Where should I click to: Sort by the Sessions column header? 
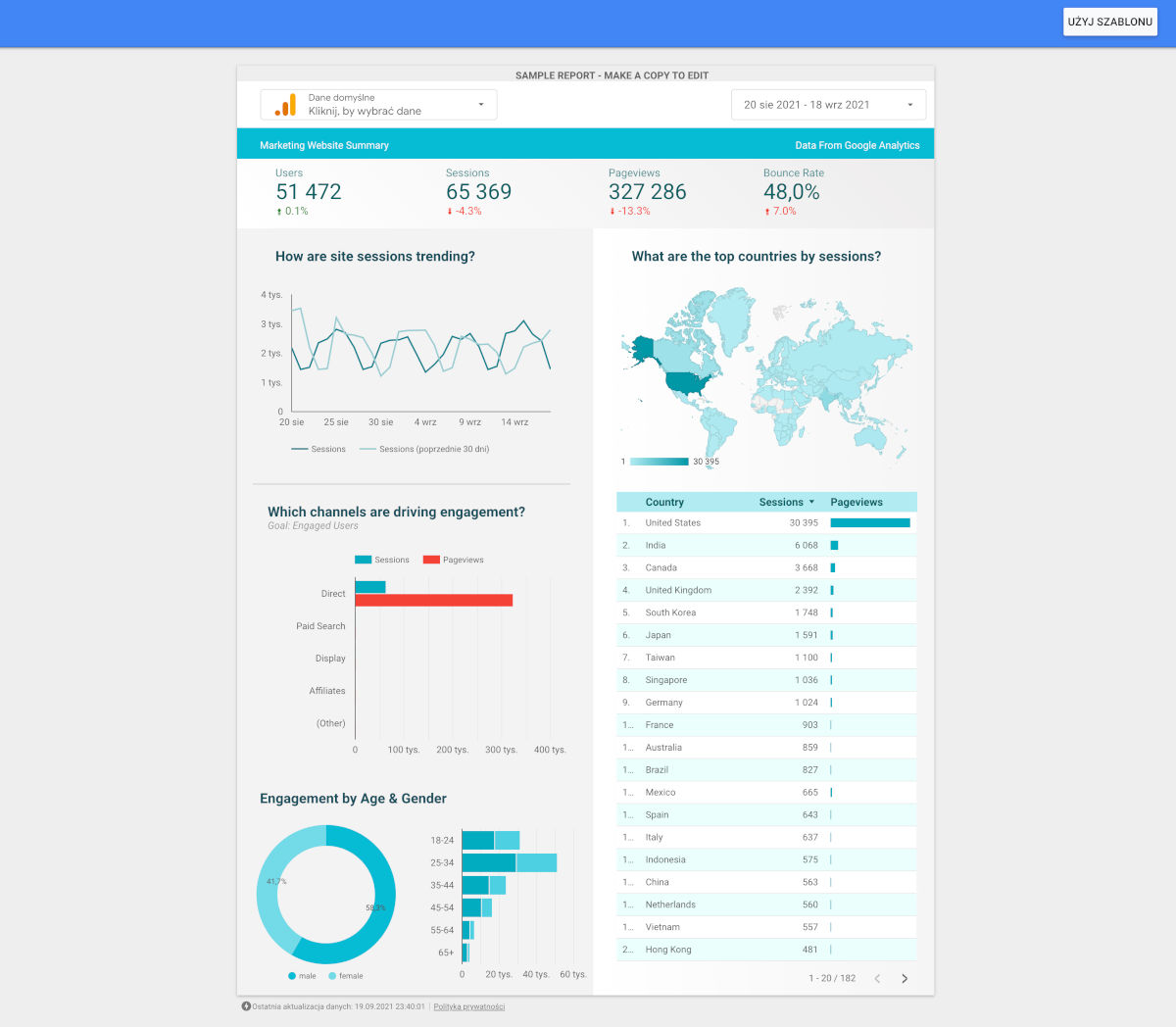786,502
